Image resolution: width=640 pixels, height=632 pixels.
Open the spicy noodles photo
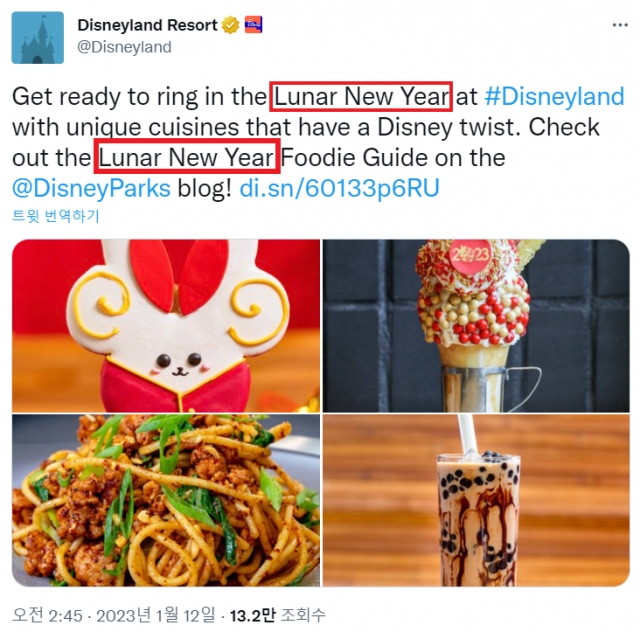click(166, 501)
